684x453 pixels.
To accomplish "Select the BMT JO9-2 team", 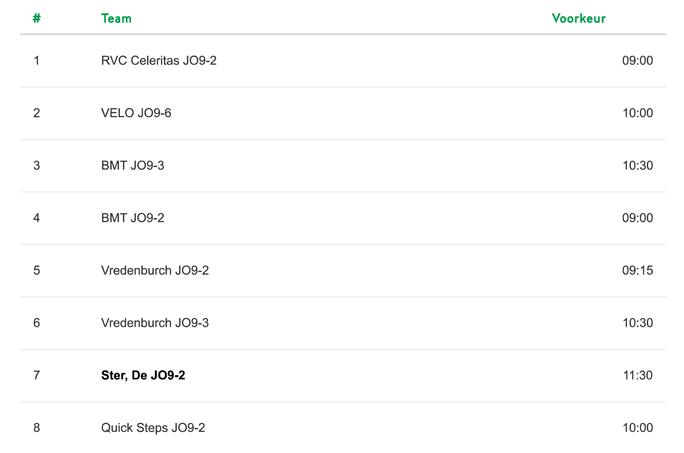I will pos(133,218).
